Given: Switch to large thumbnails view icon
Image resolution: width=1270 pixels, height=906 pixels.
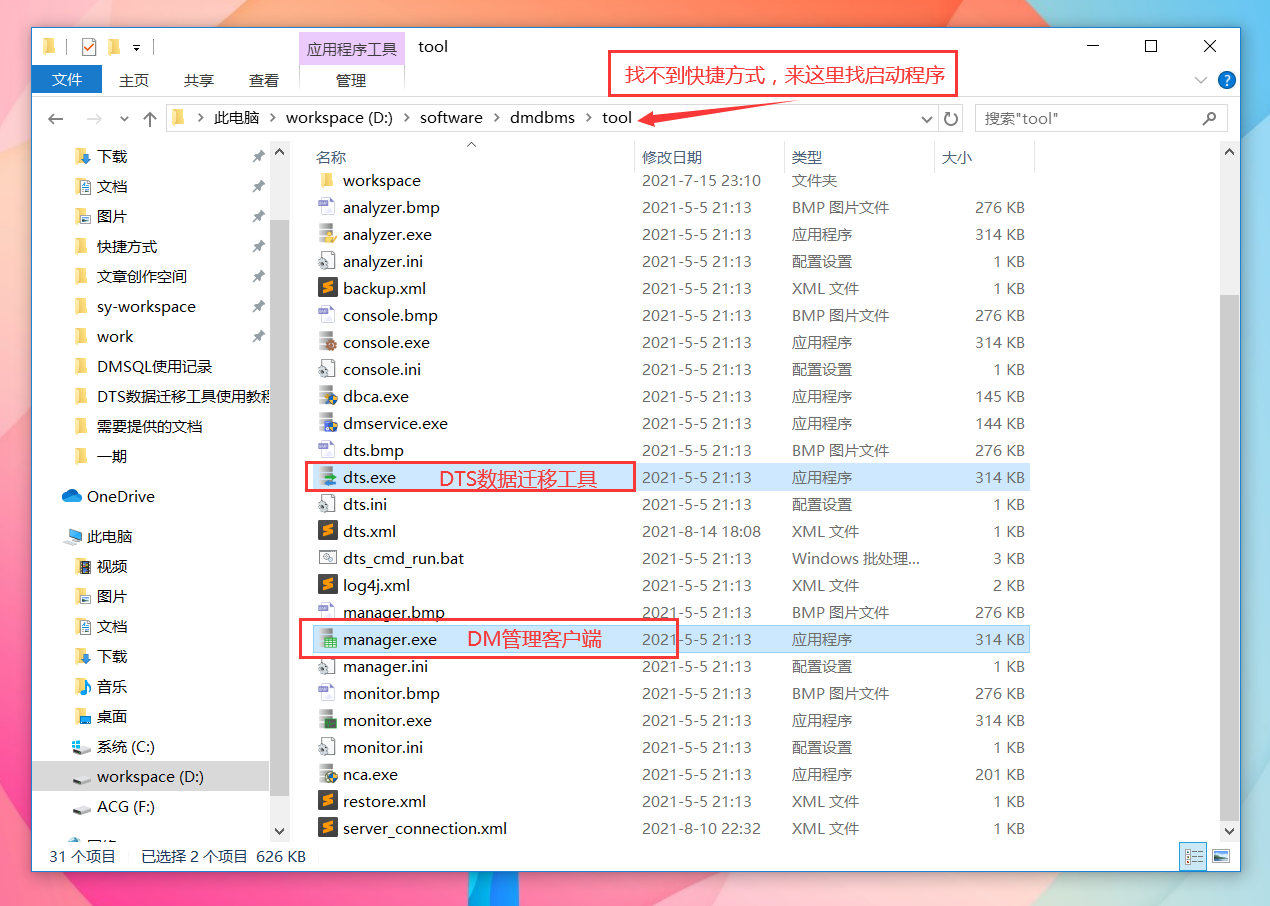Looking at the screenshot, I should [x=1220, y=856].
